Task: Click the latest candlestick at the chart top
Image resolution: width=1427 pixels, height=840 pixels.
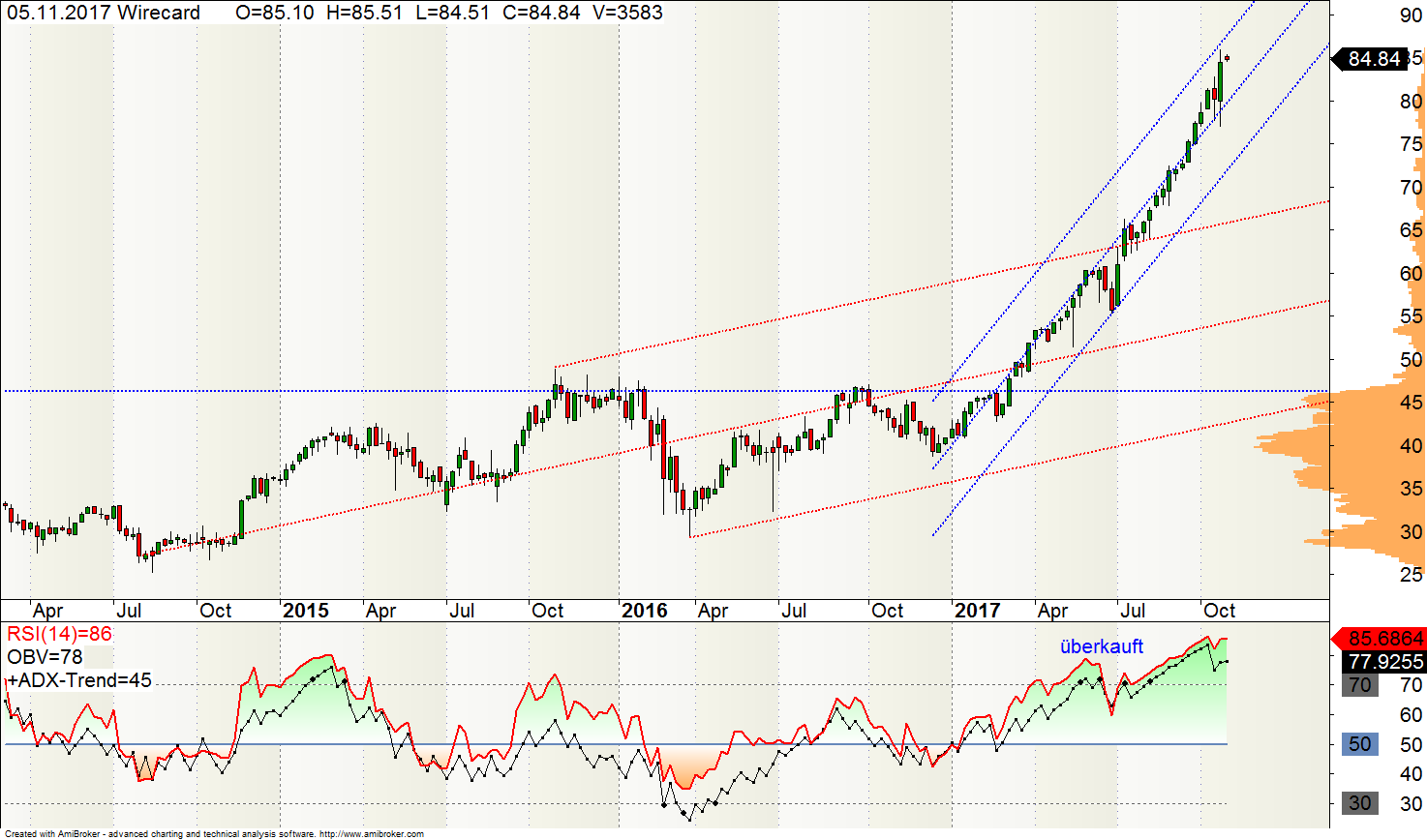Action: (1227, 58)
